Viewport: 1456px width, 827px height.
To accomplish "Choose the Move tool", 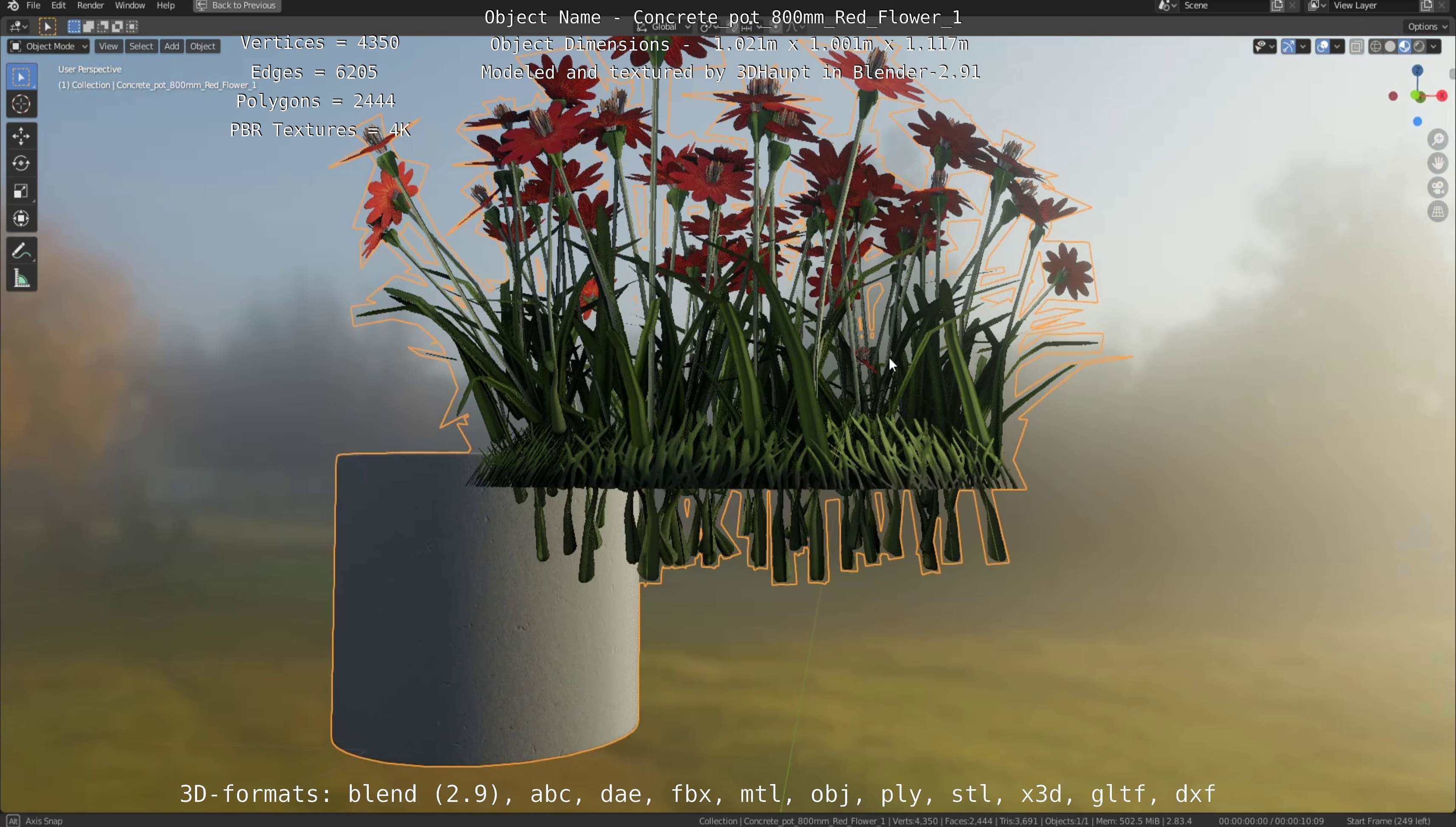I will click(x=22, y=136).
